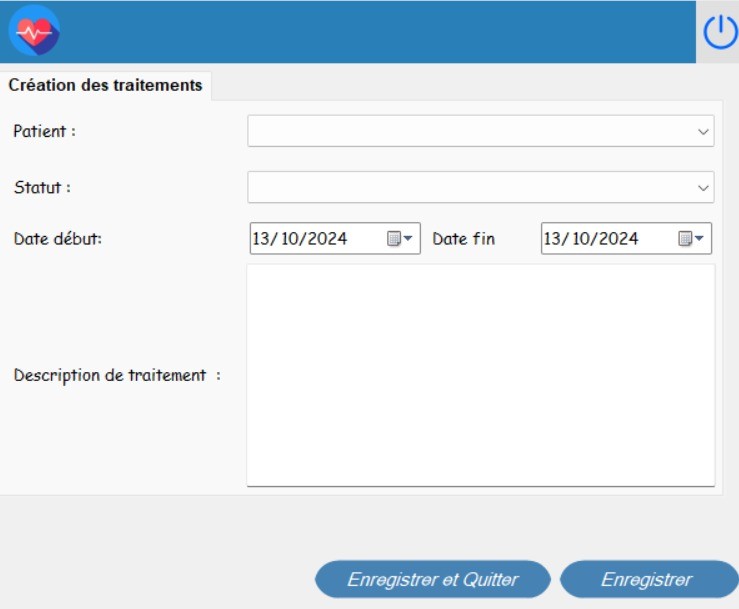
Task: Click the Patient combo box field
Action: point(481,131)
